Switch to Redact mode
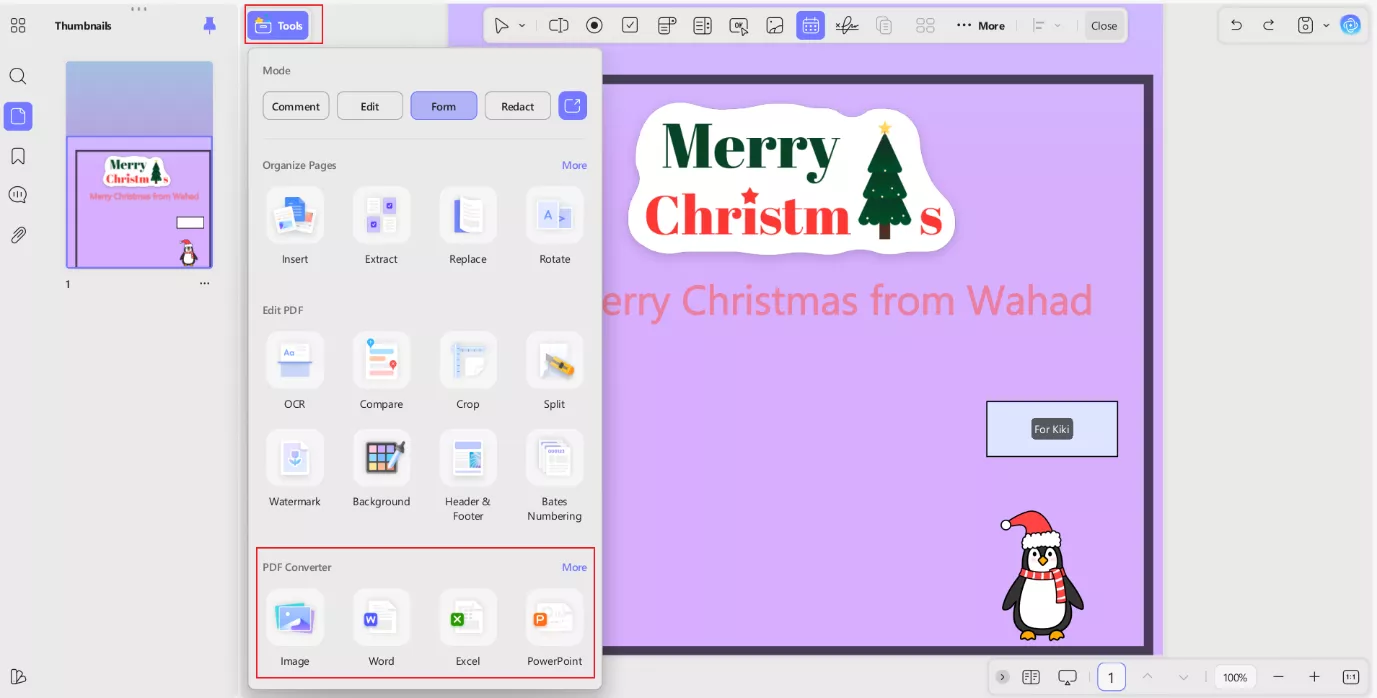 (x=517, y=105)
